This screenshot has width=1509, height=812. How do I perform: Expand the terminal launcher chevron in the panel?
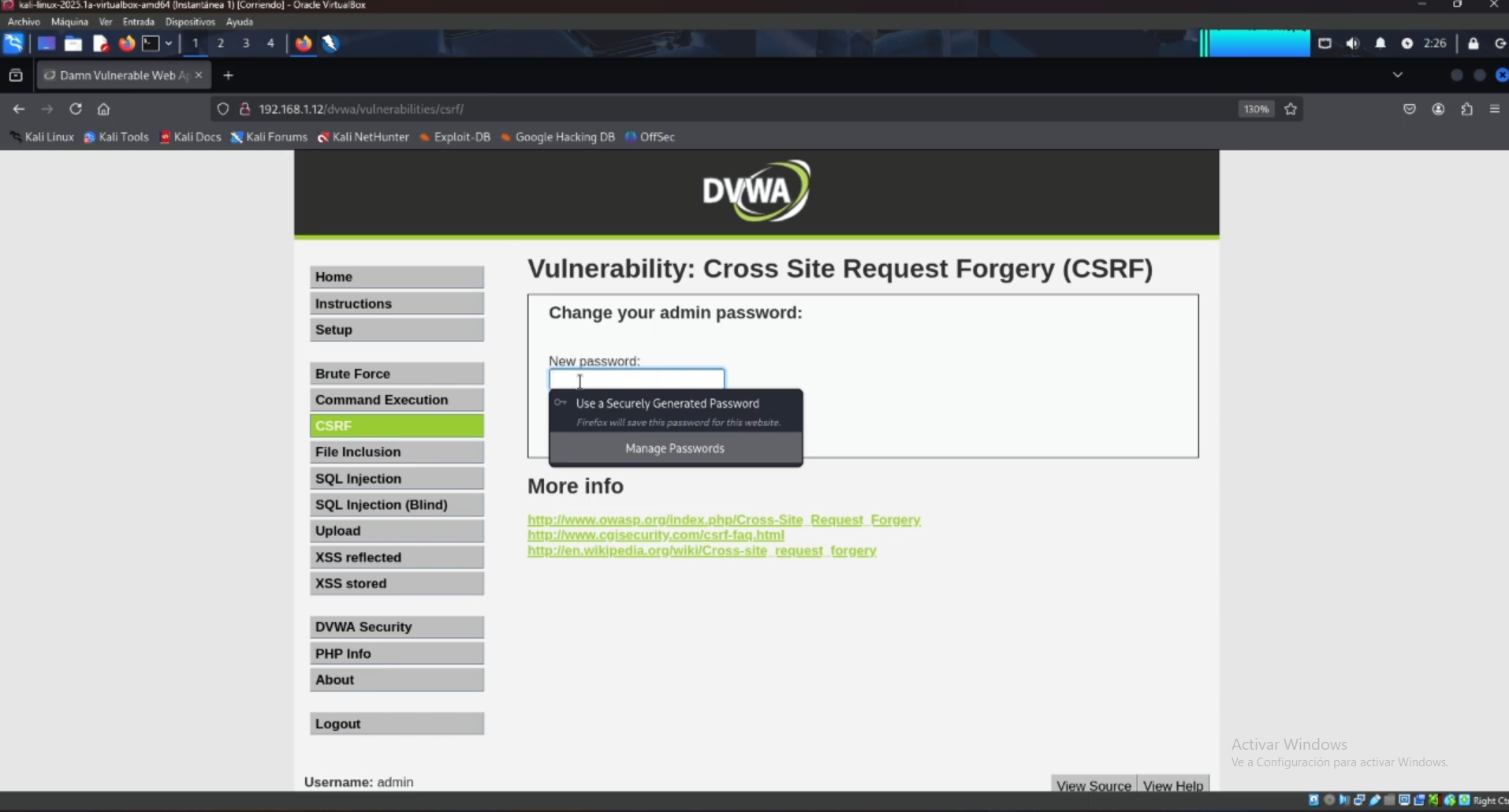pos(169,43)
